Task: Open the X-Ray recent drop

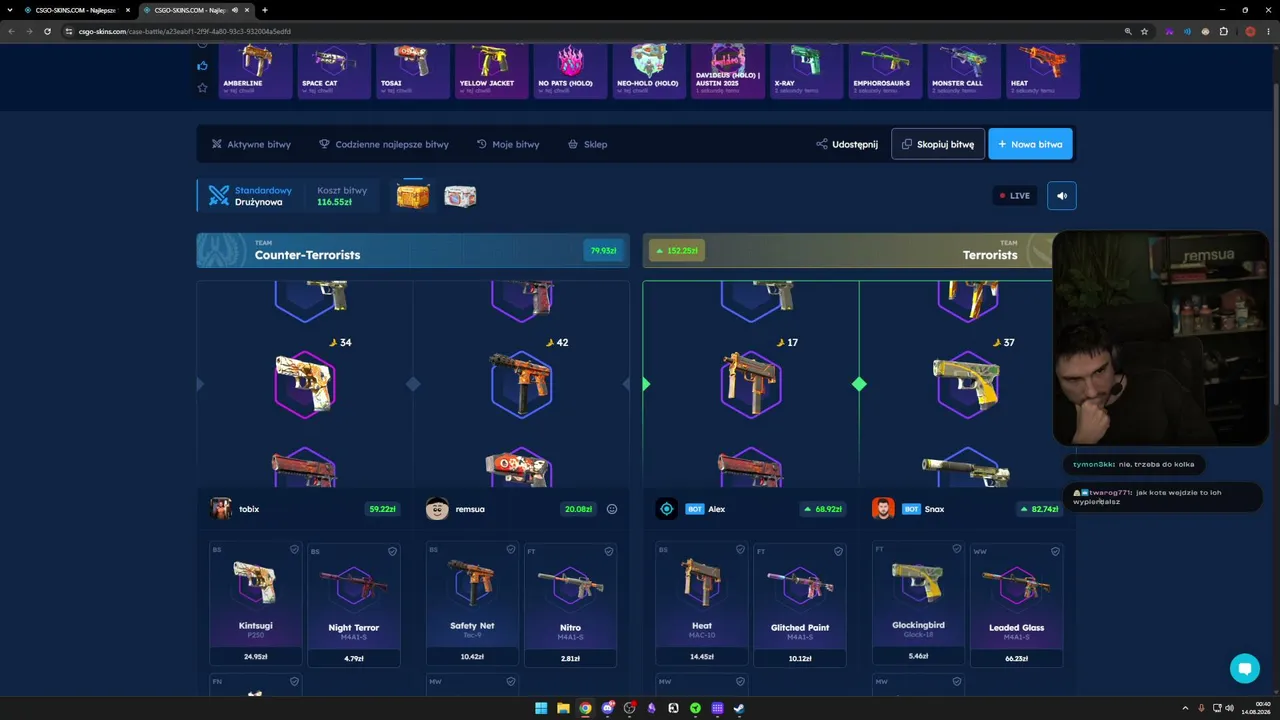Action: pos(806,70)
